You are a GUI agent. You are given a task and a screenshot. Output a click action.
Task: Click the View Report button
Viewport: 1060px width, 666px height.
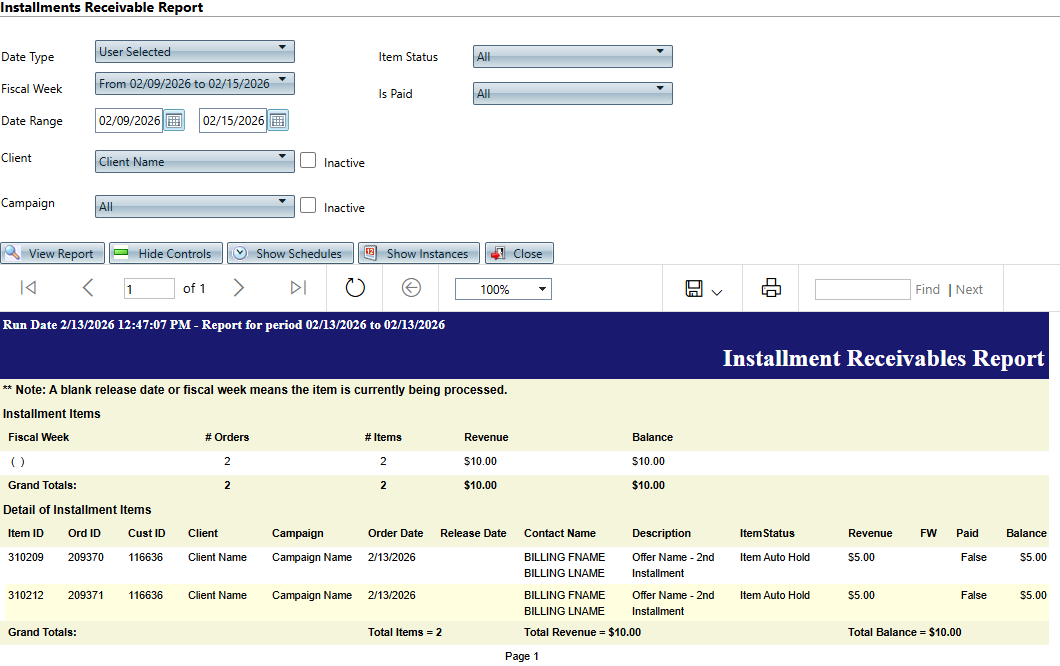point(52,254)
